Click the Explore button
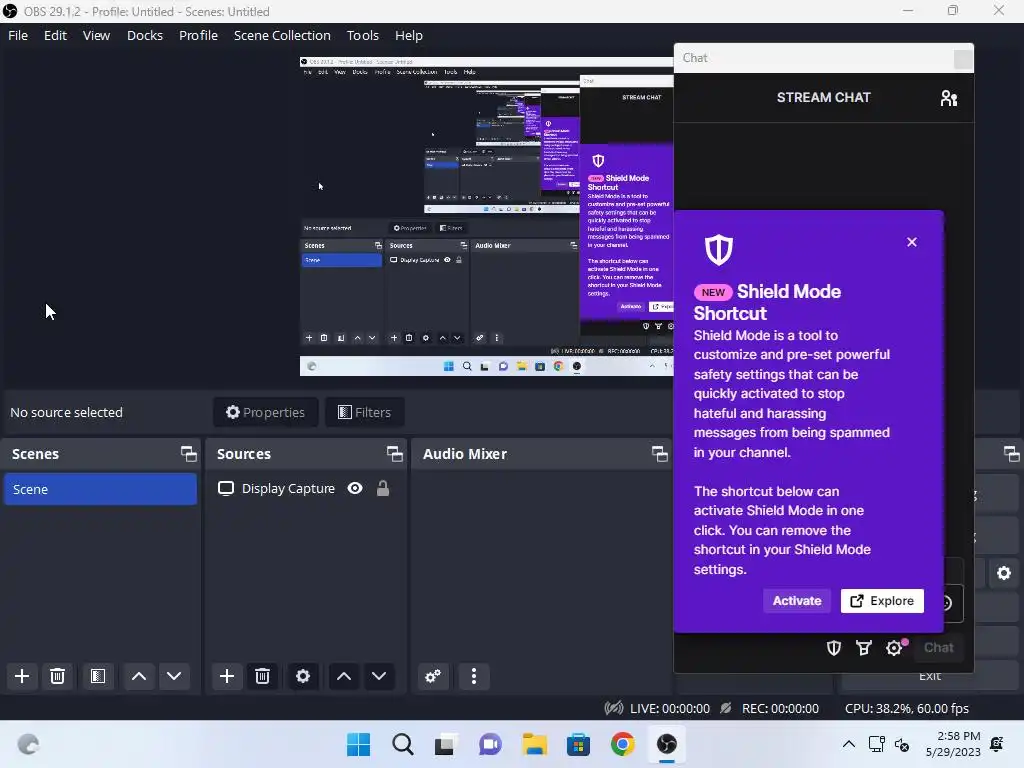 click(x=882, y=601)
